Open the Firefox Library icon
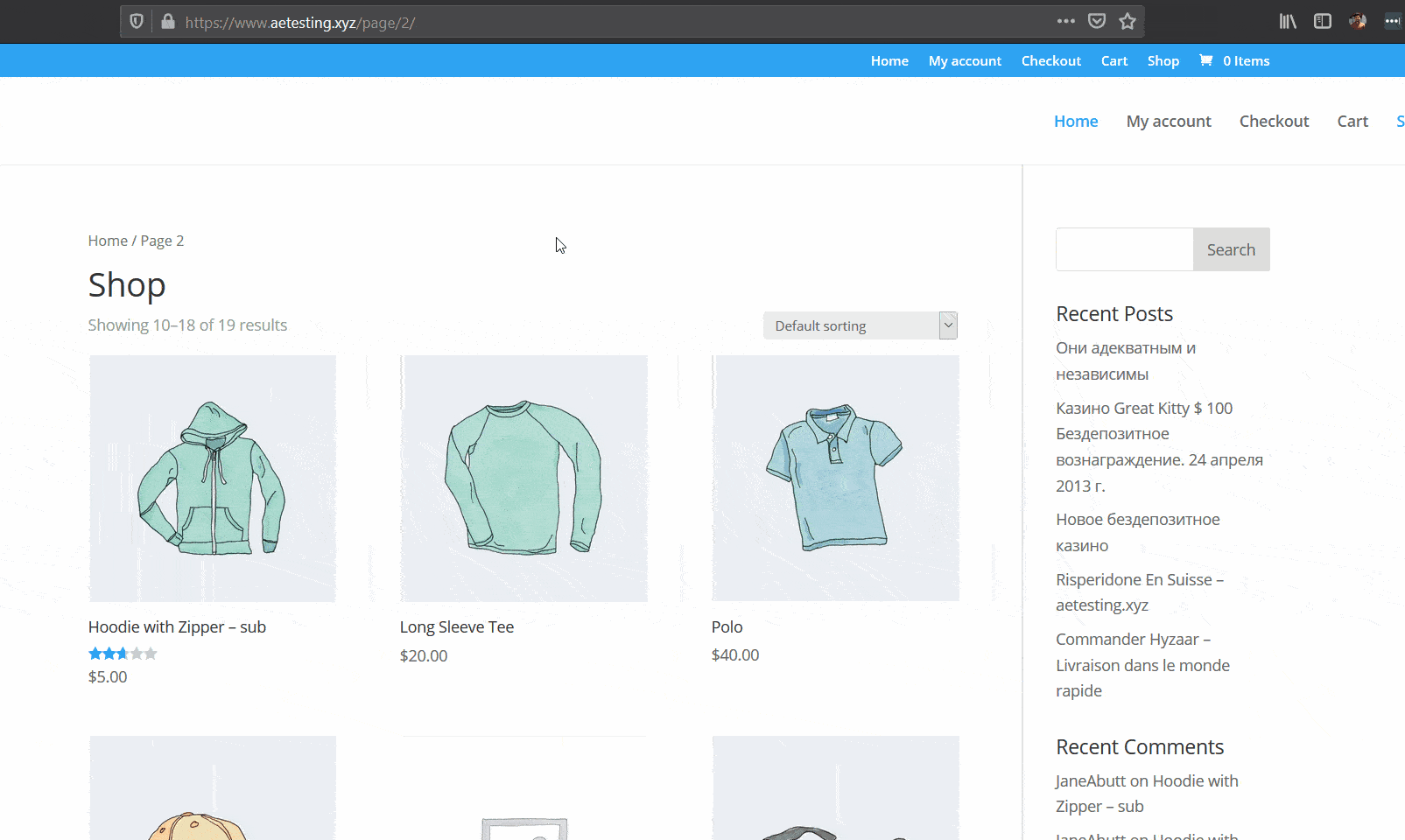Image resolution: width=1405 pixels, height=840 pixels. coord(1288,21)
